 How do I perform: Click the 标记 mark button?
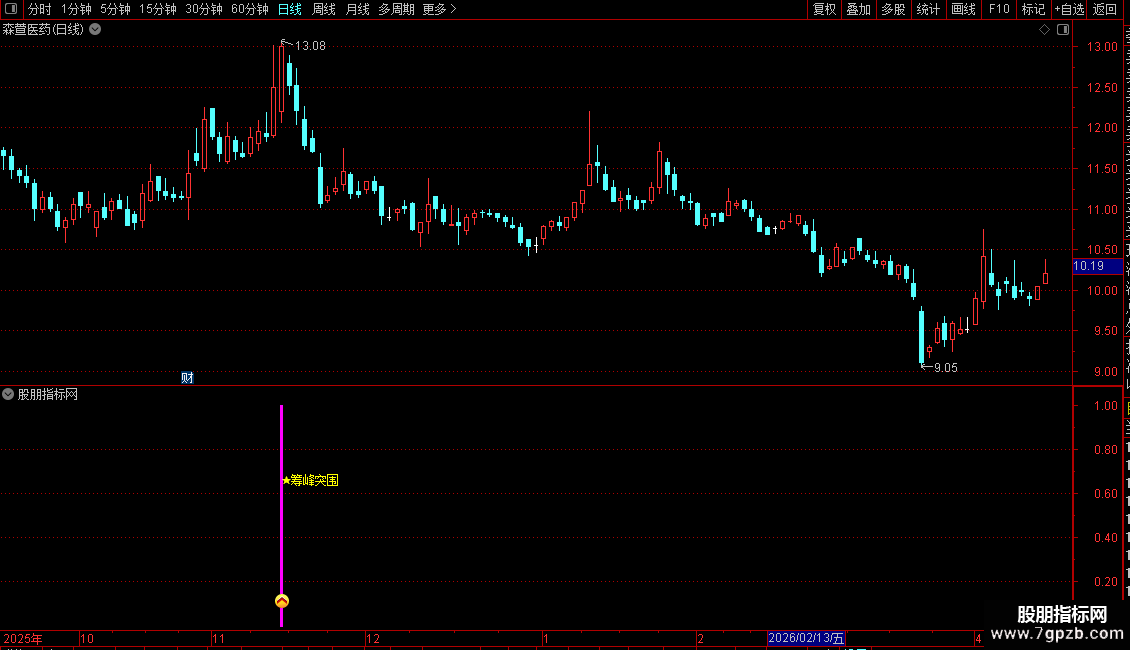pos(1033,9)
